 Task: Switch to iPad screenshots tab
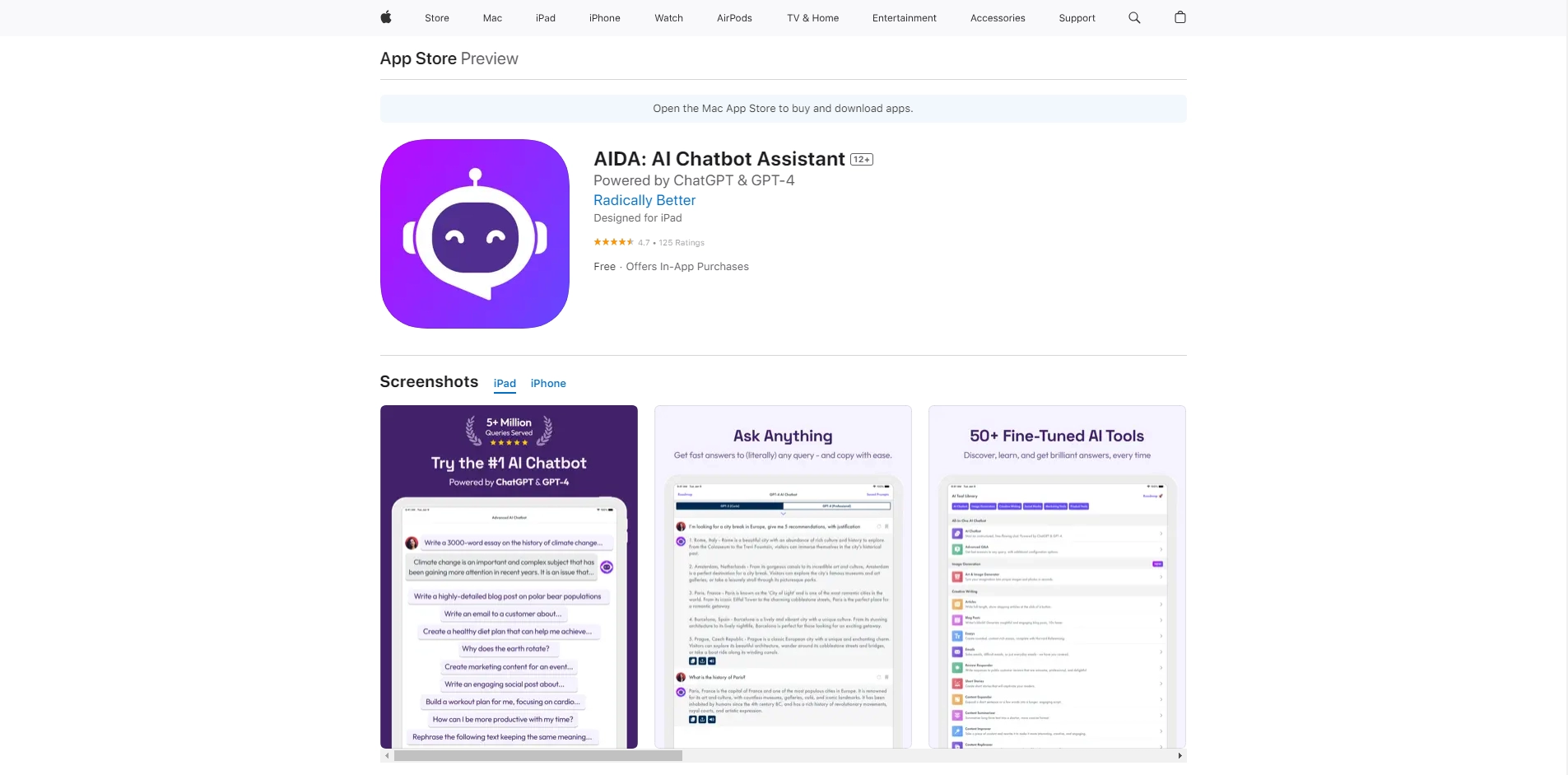point(505,384)
